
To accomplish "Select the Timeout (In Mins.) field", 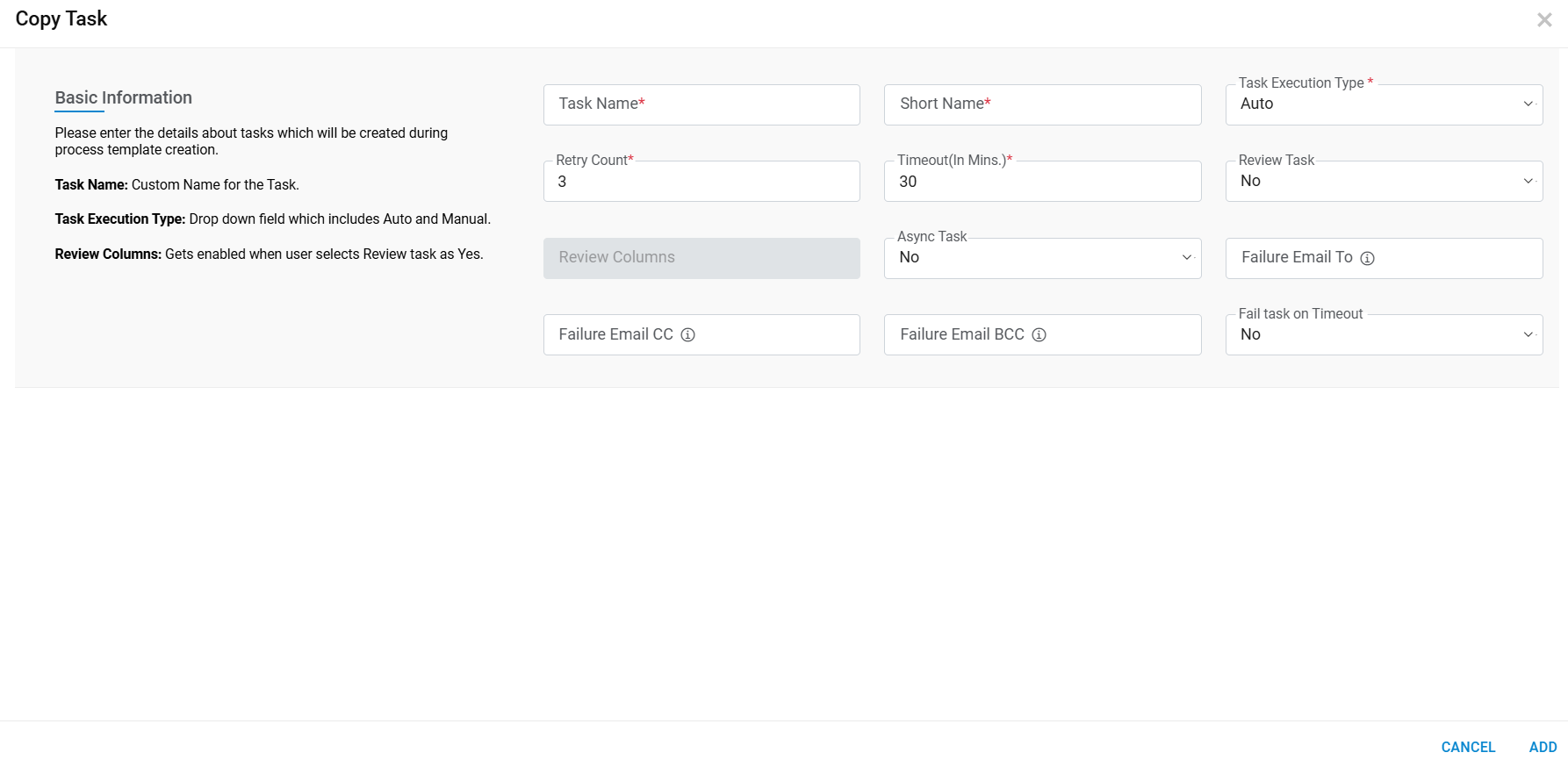I will (1042, 182).
